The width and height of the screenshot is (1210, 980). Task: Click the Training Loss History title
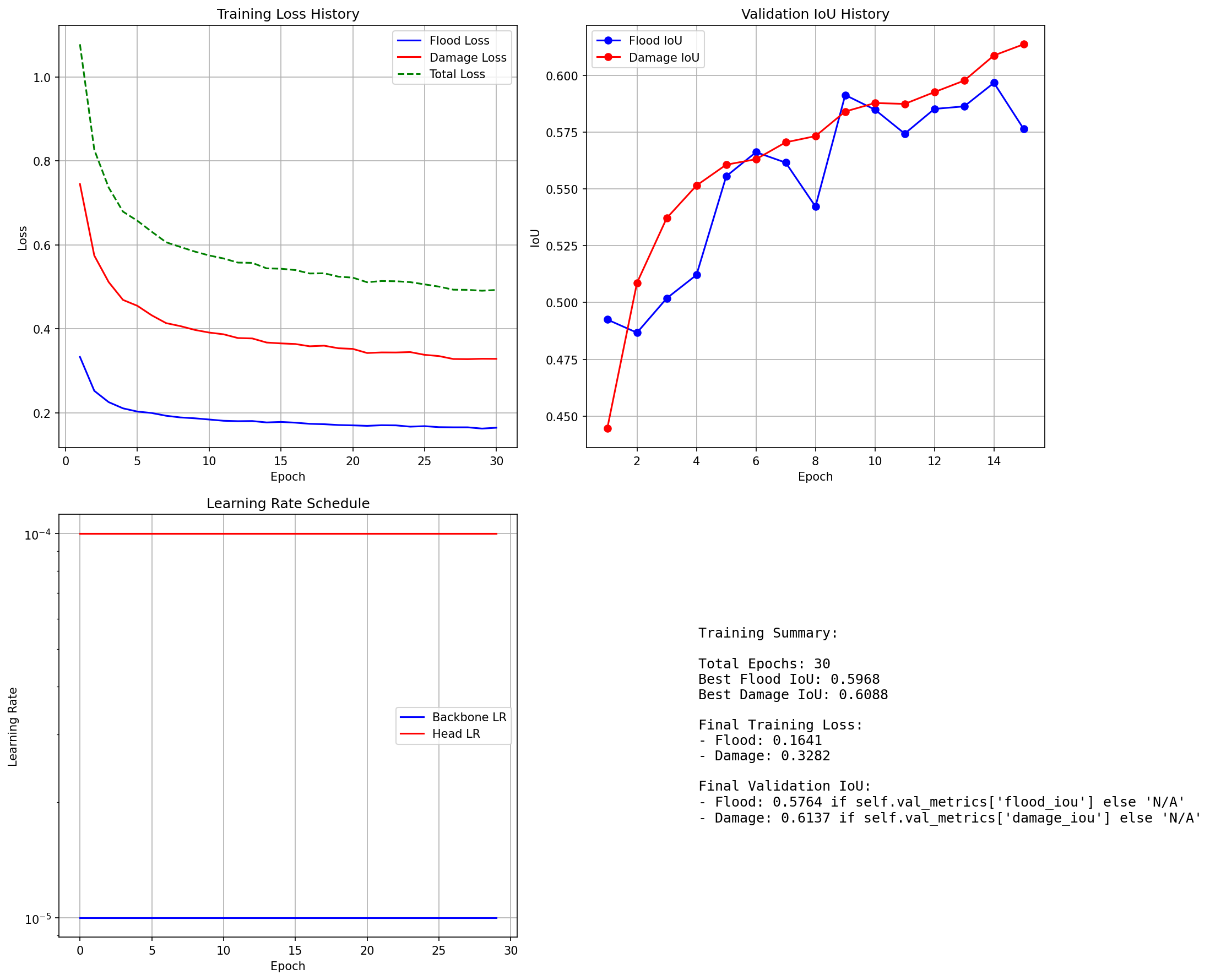[287, 14]
